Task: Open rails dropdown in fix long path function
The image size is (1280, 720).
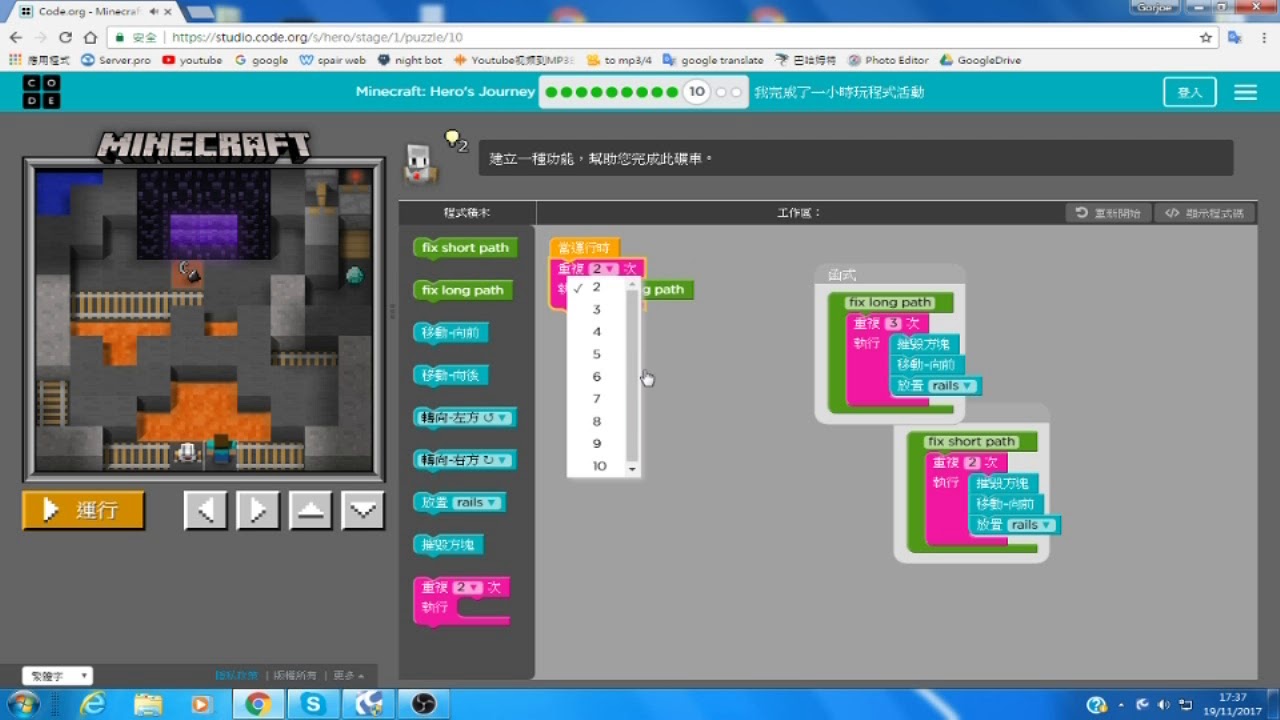Action: (953, 386)
